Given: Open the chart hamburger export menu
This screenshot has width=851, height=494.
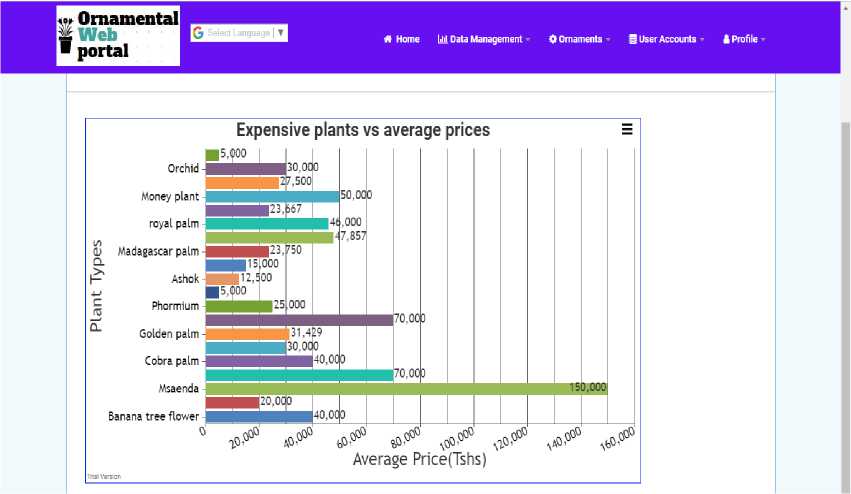Looking at the screenshot, I should 627,129.
